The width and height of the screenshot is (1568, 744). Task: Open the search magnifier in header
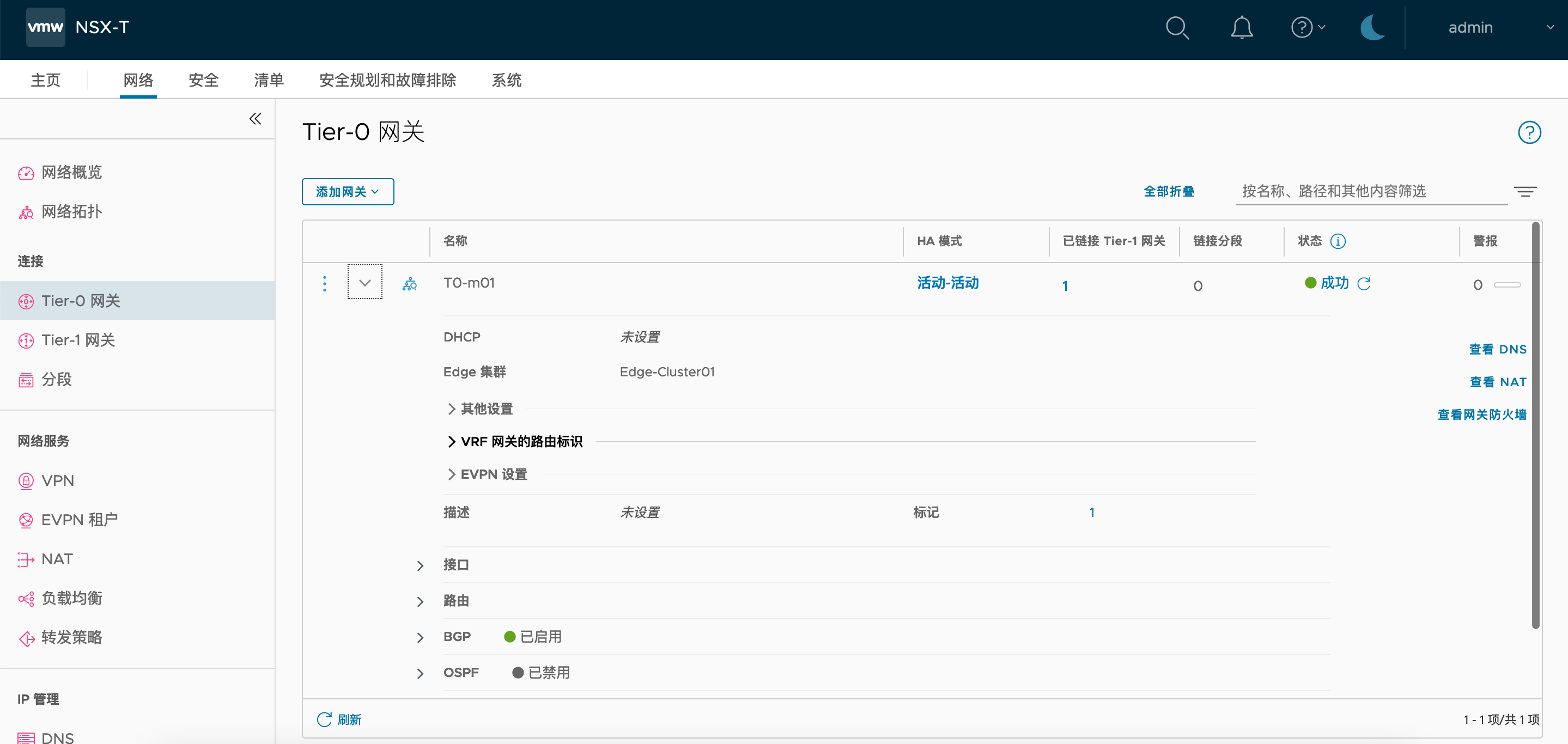[x=1177, y=28]
